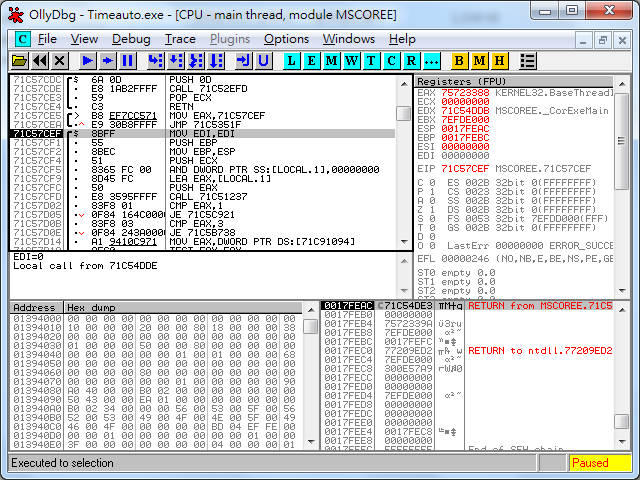The height and width of the screenshot is (480, 640).
Task: Select stack row 0017FEC0 RETURN to ntdll
Action: (467, 351)
